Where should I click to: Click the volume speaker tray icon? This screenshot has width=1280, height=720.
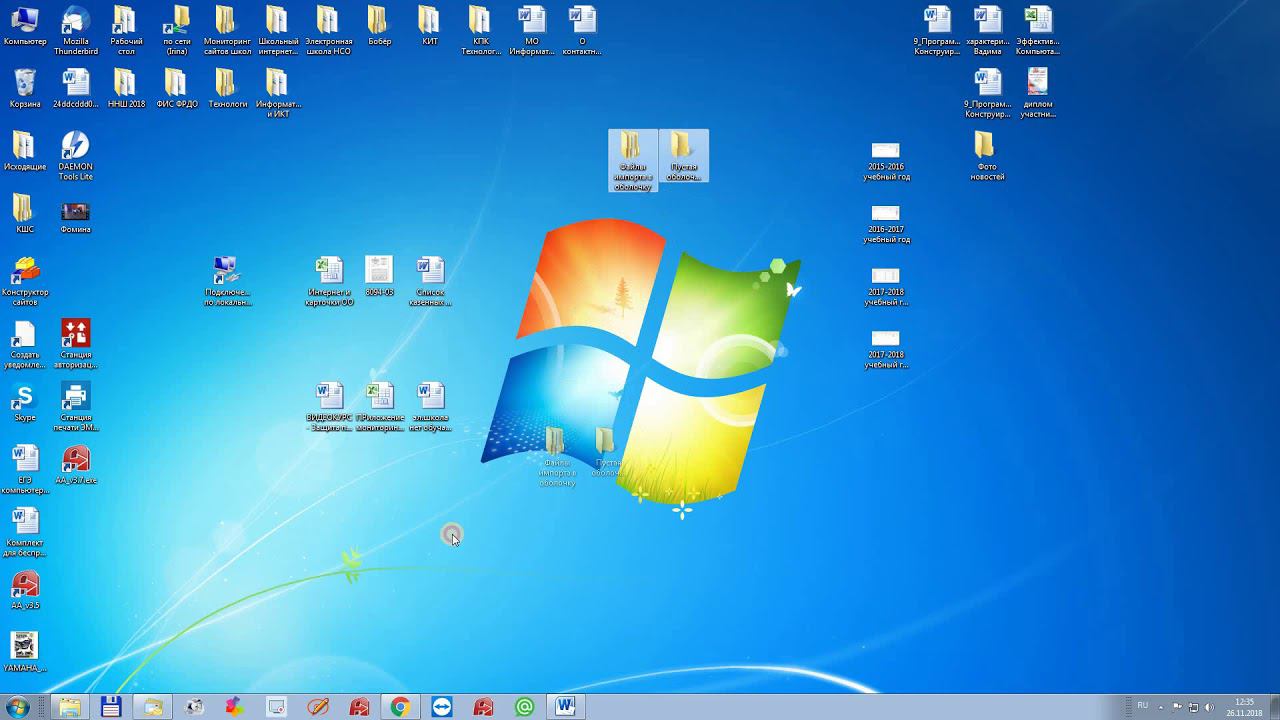(x=1209, y=707)
